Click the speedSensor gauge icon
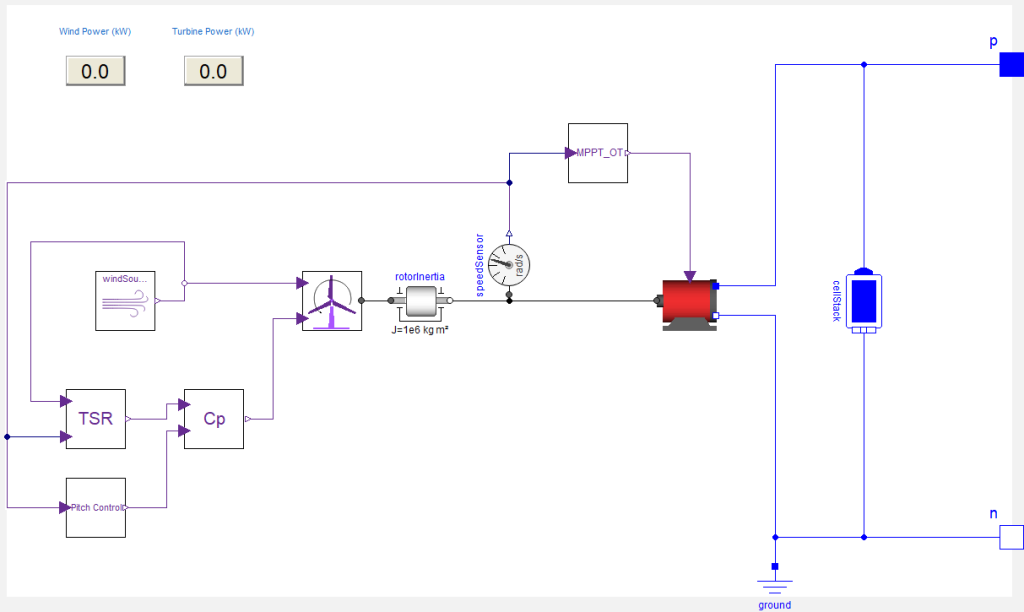Screen dimensions: 1024x612 (509, 265)
